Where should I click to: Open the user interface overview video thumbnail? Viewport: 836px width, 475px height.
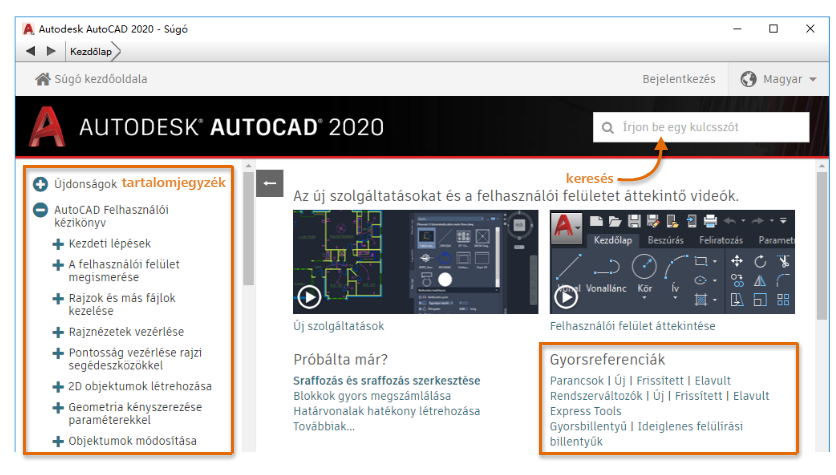(x=672, y=262)
